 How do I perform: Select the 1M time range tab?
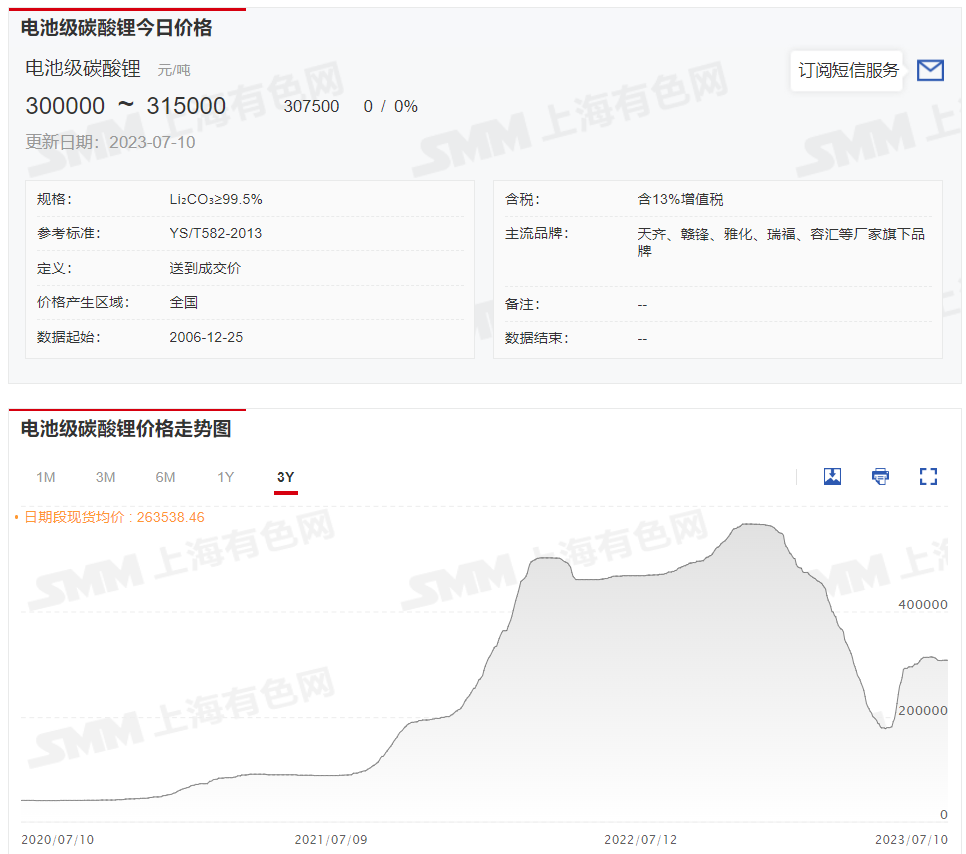click(46, 478)
